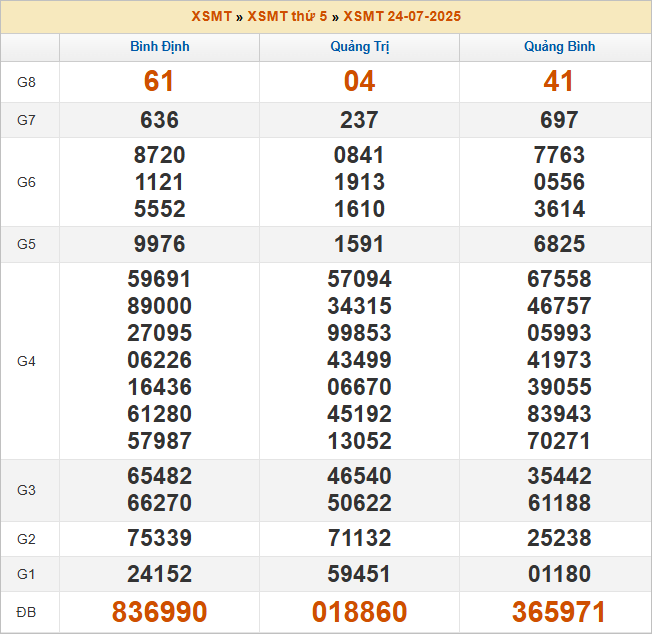The height and width of the screenshot is (634, 652).
Task: Select the G5 row label
Action: coord(26,244)
